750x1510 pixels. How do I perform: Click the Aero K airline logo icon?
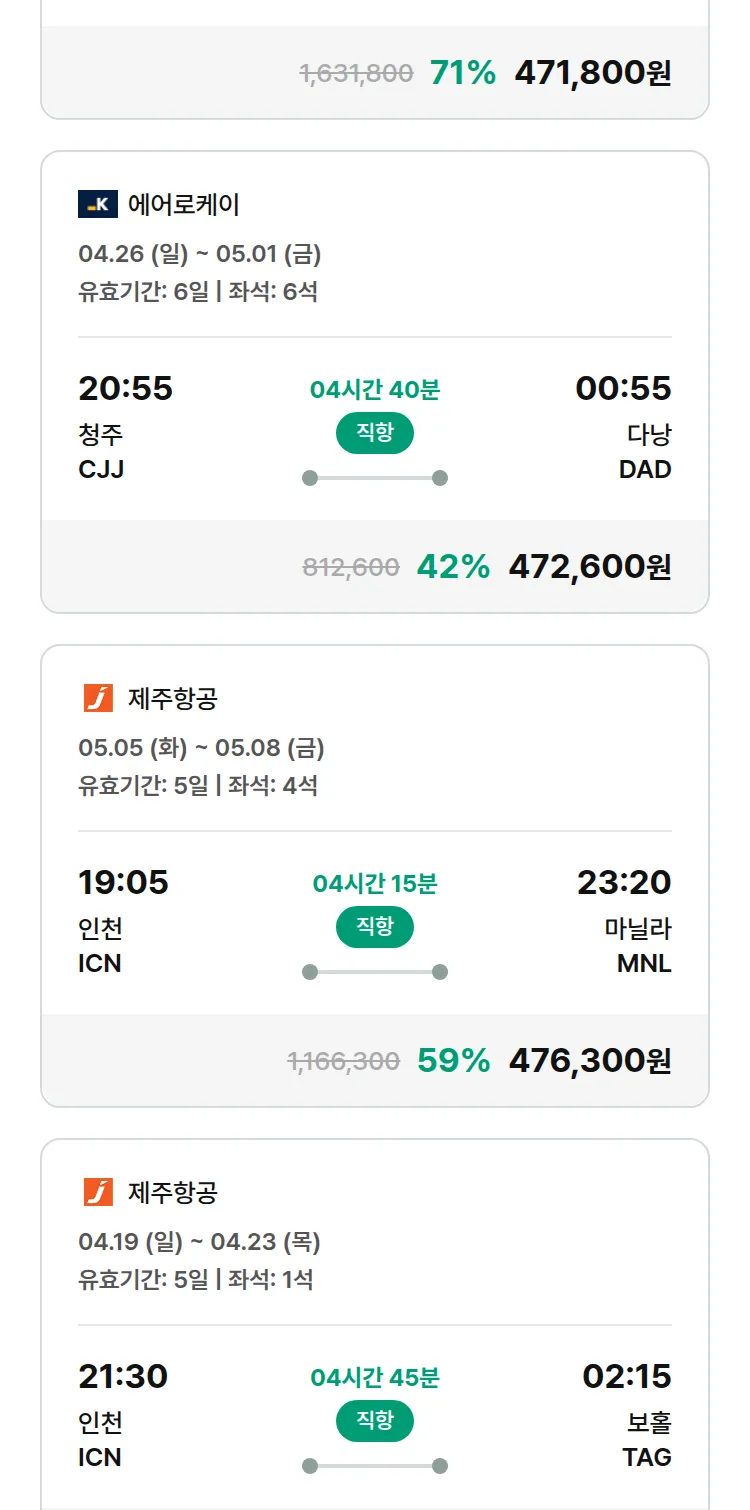tap(98, 205)
